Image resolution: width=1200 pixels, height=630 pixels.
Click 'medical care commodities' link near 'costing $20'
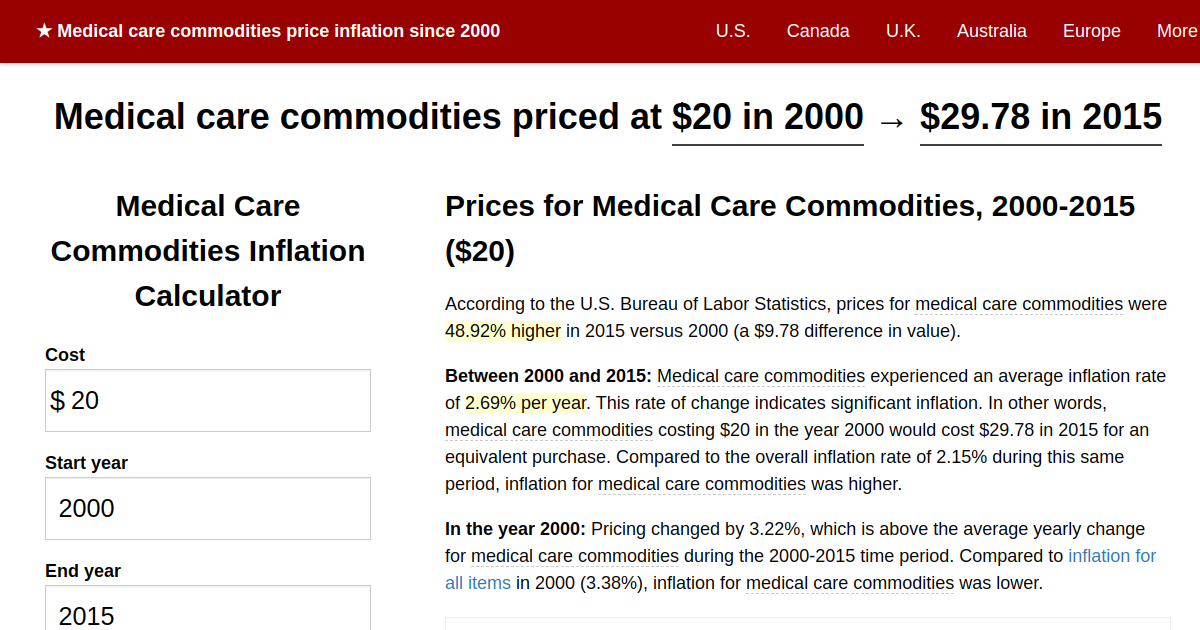tap(547, 429)
